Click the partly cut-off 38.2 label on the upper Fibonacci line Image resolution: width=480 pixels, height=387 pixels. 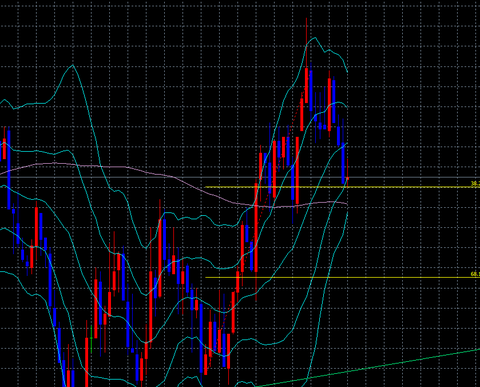click(x=475, y=183)
